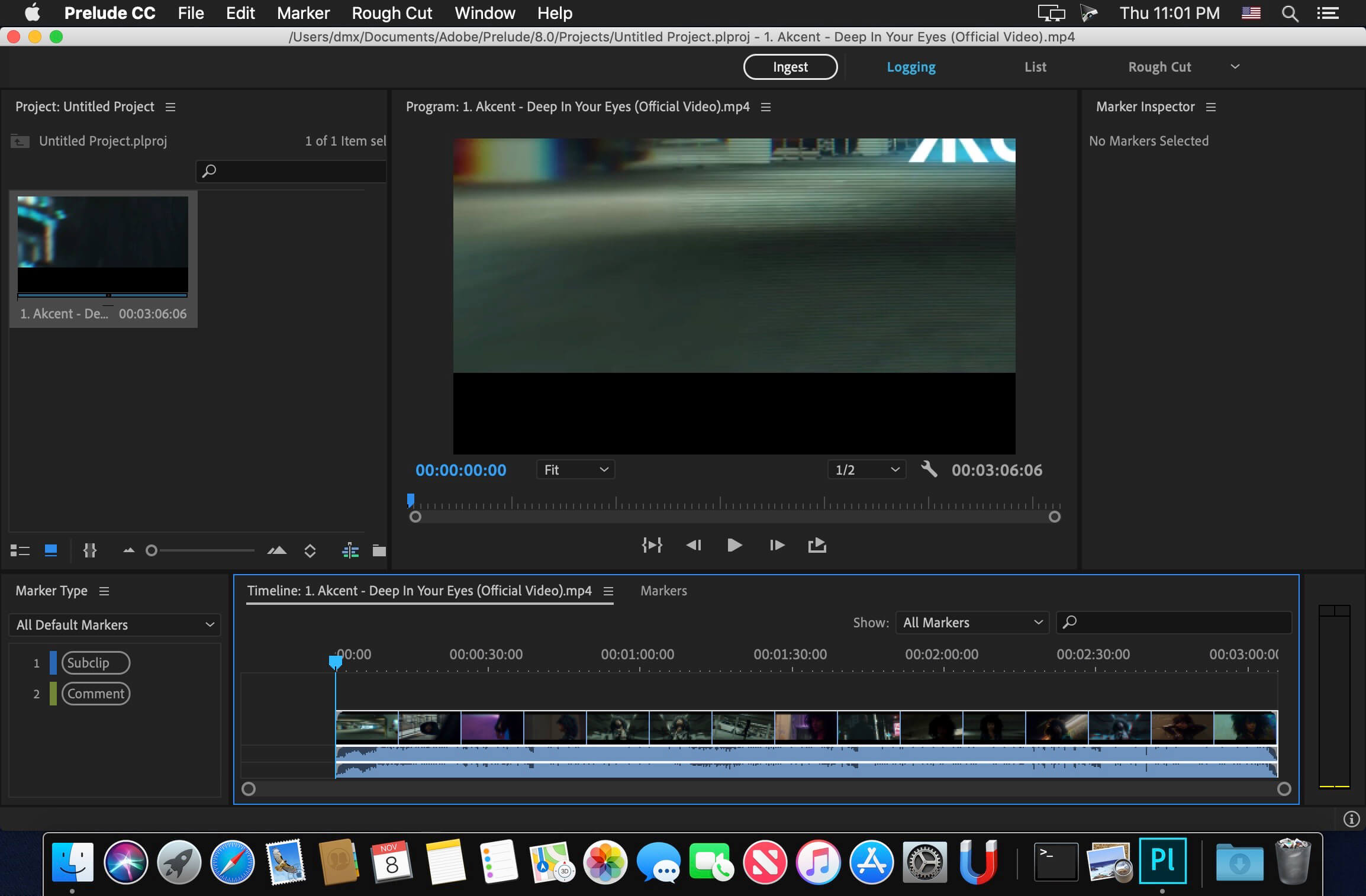1366x896 pixels.
Task: Click the export frame icon
Action: (817, 545)
